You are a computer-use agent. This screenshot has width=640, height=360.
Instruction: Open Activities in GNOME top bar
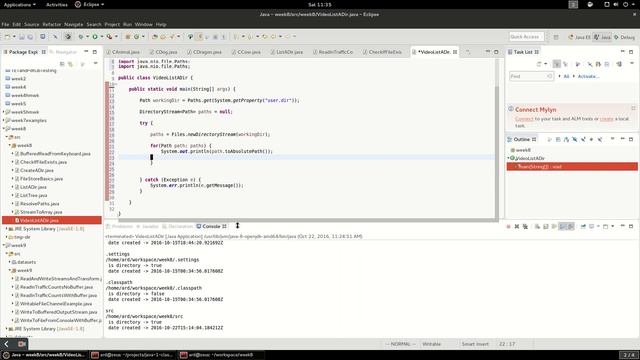coord(57,4)
